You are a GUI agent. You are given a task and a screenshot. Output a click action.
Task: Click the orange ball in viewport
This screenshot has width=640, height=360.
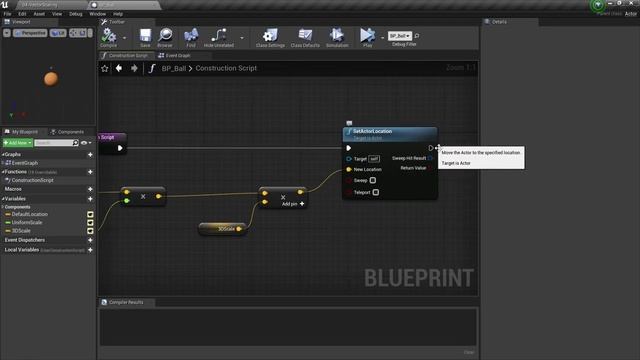51,79
